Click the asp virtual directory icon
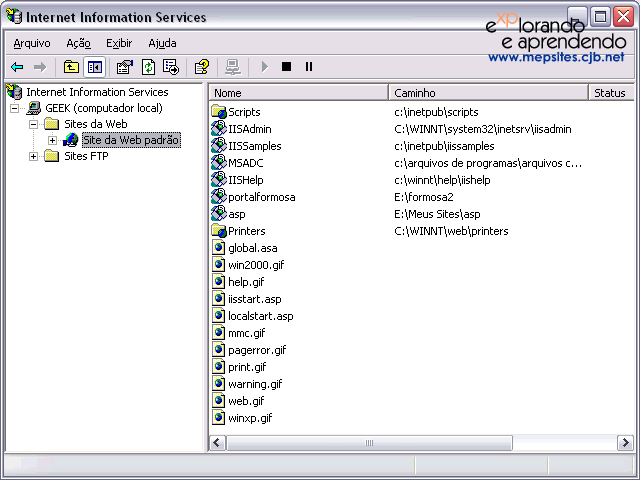 [219, 213]
